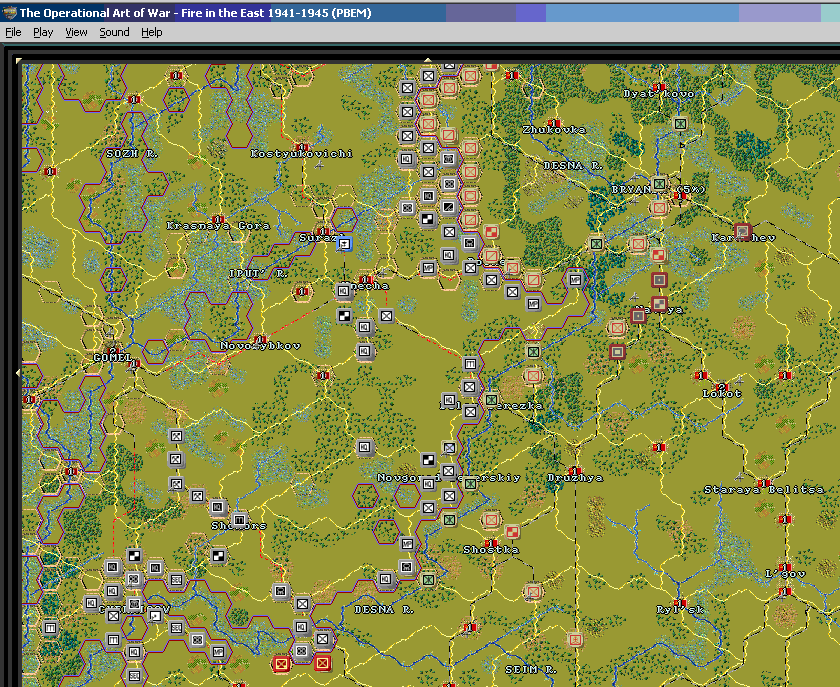Click the Staraya Belitsa town label
The height and width of the screenshot is (687, 840).
[764, 489]
